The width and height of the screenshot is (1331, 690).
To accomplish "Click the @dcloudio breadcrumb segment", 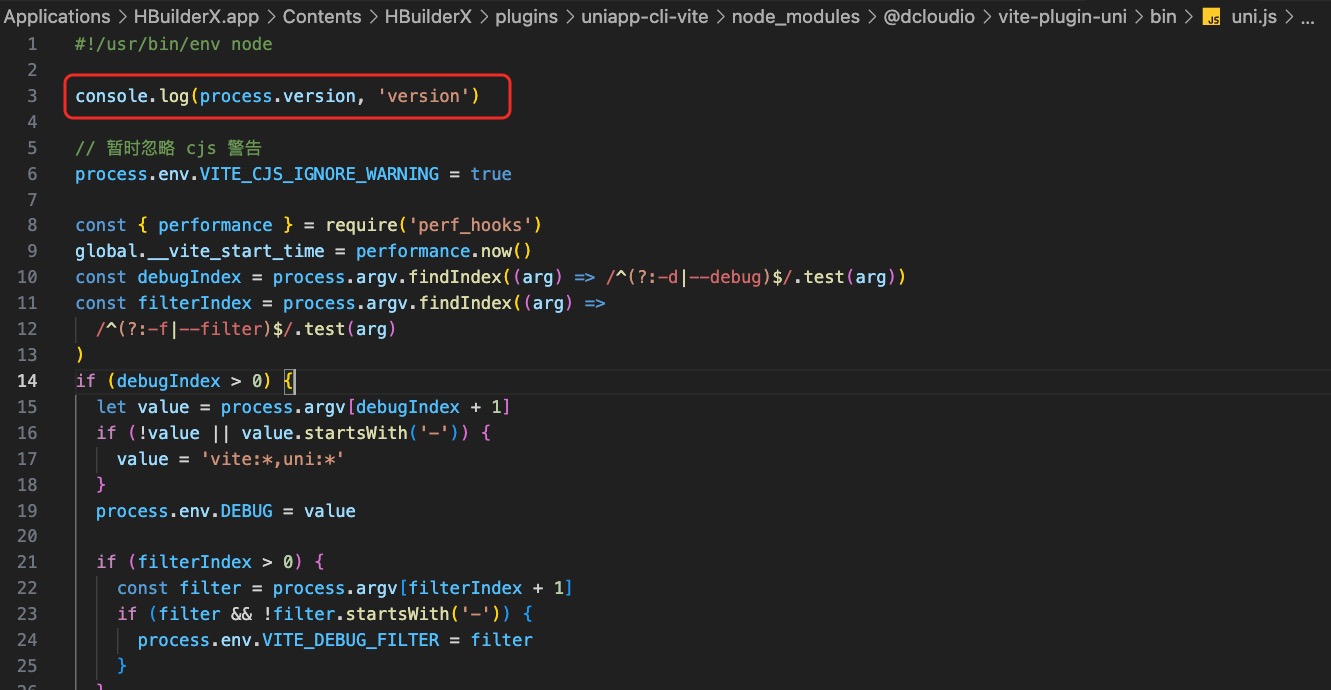I will [x=929, y=17].
